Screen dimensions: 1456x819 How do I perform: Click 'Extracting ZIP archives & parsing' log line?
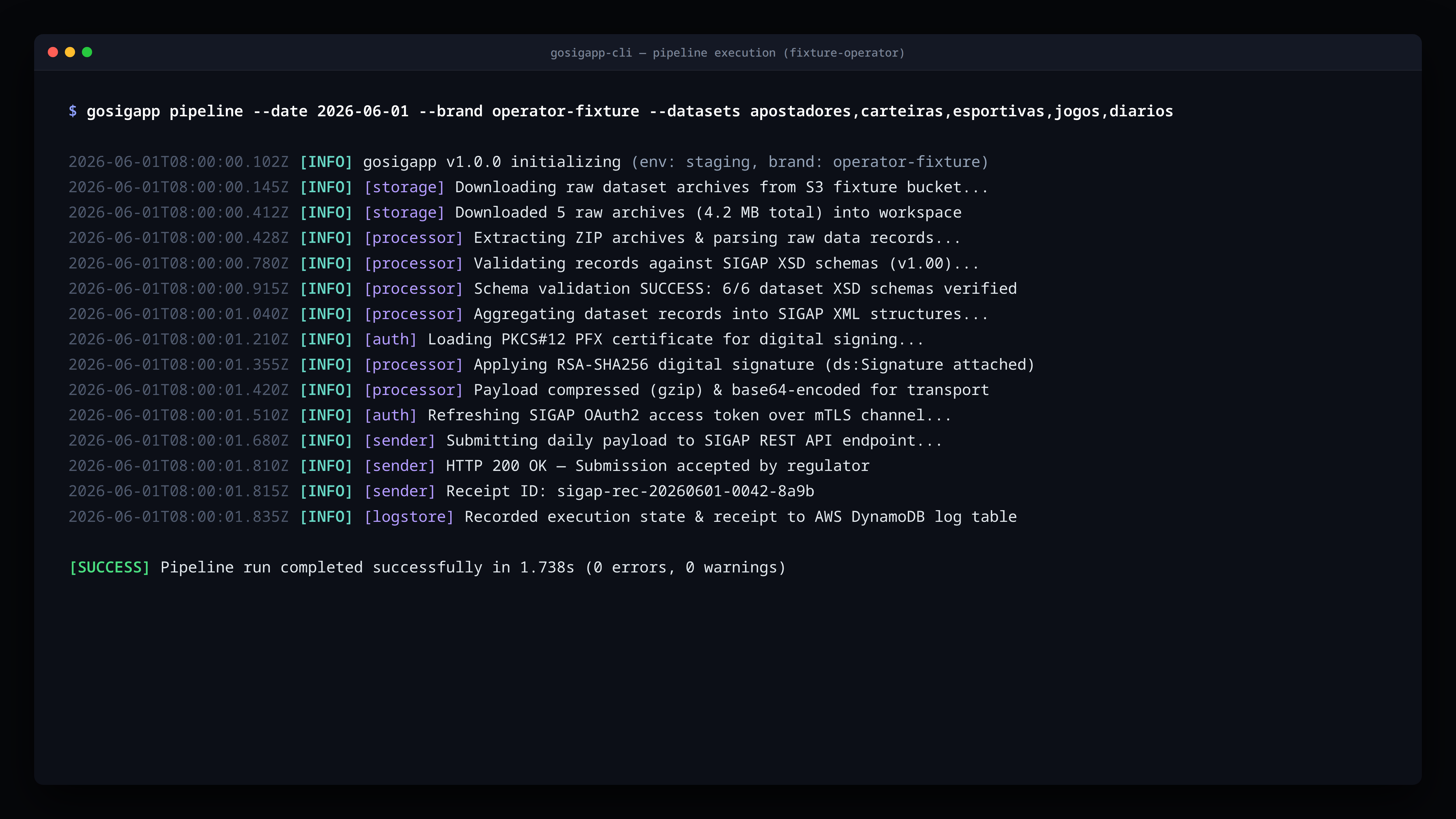(717, 238)
